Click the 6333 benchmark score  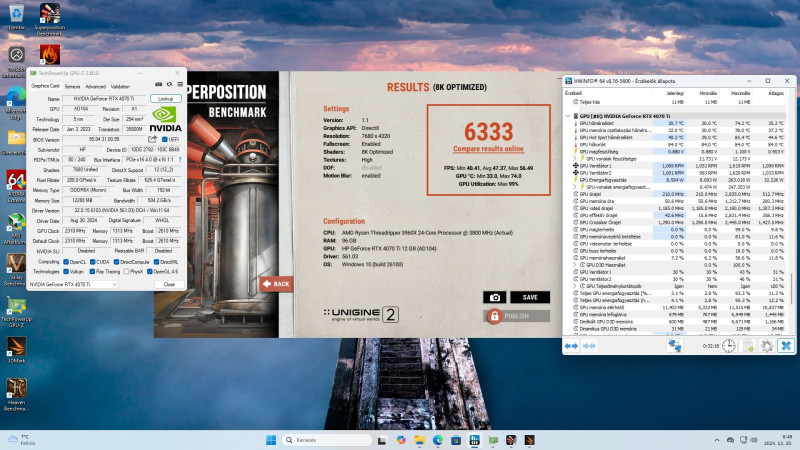(x=489, y=132)
